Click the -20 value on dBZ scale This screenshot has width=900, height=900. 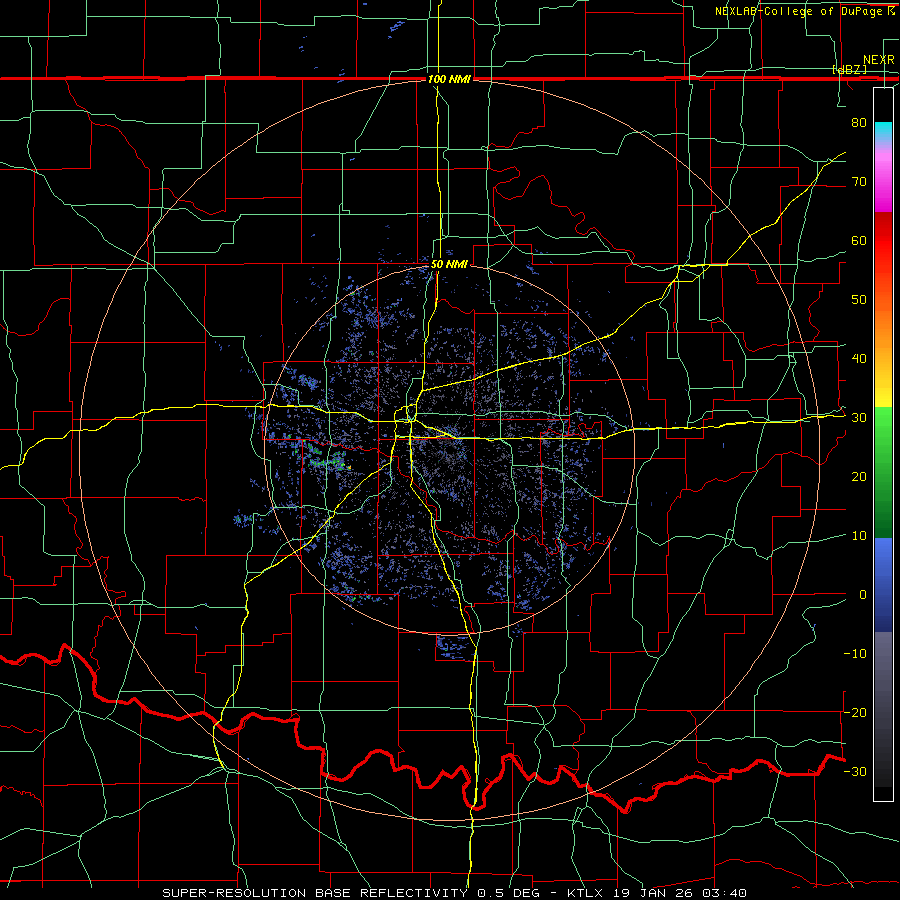tap(855, 712)
